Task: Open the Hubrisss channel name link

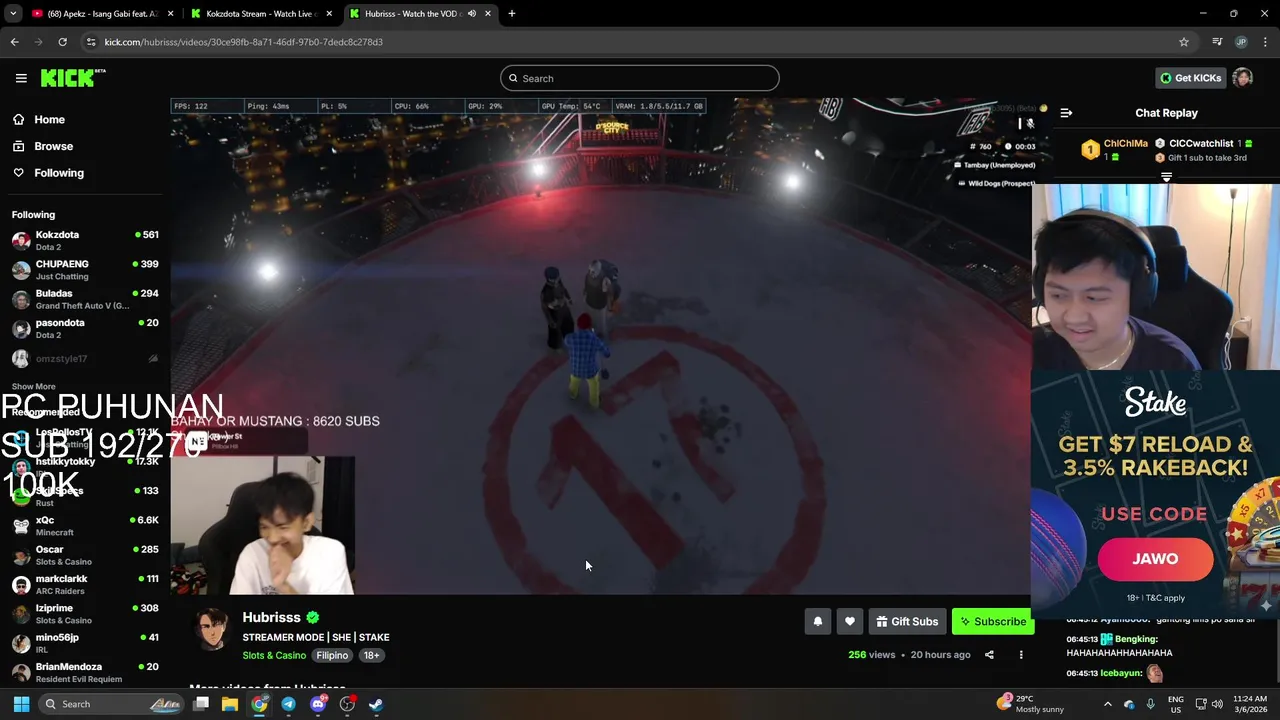Action: tap(271, 618)
